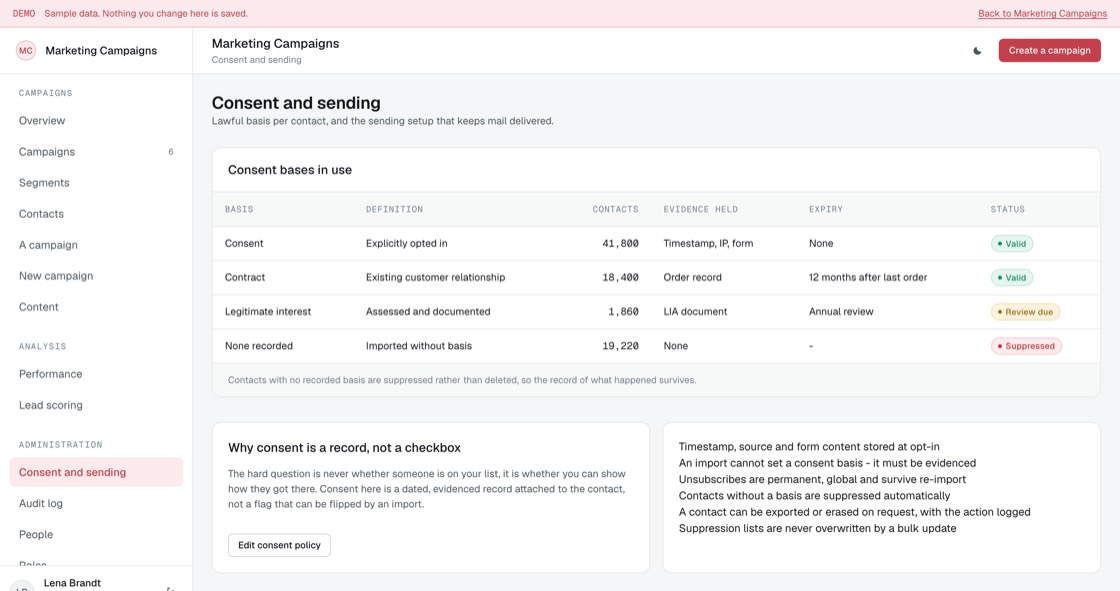
Task: Select A campaign in the sidebar
Action: click(x=96, y=245)
